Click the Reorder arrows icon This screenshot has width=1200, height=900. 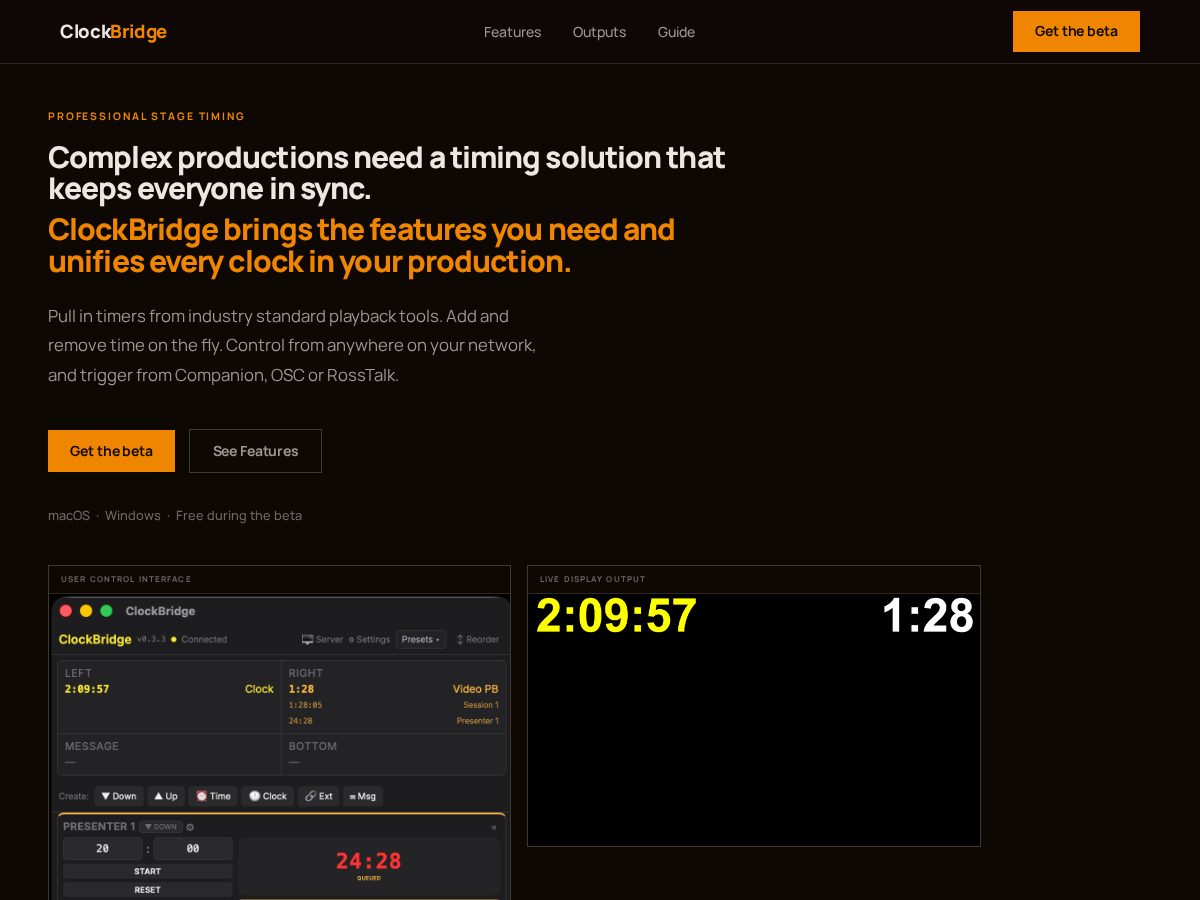(x=460, y=639)
